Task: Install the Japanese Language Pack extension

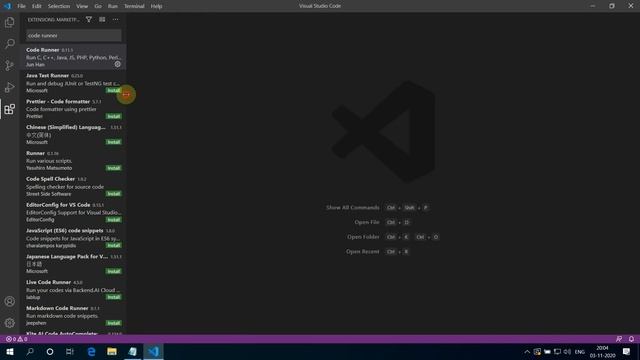Action: coord(113,271)
